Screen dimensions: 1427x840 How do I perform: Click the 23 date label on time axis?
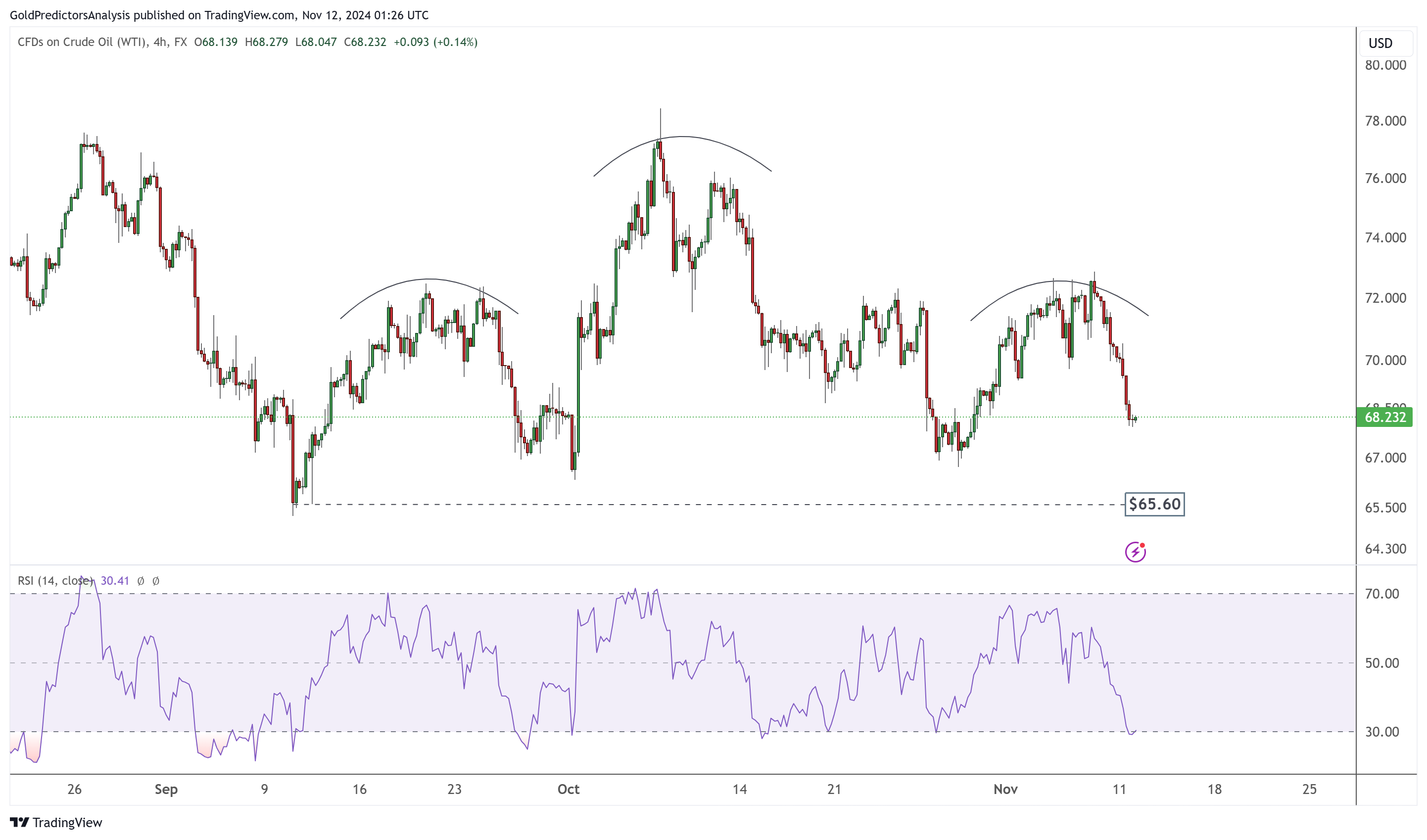(454, 789)
